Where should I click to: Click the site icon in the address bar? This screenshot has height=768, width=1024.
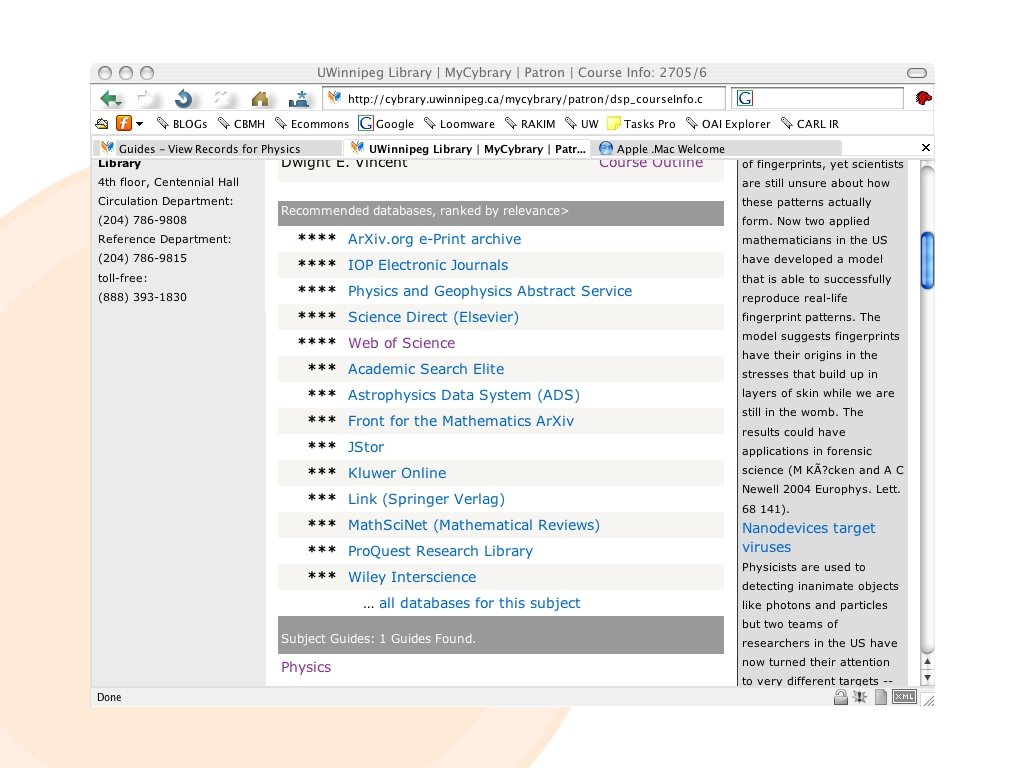[x=335, y=98]
